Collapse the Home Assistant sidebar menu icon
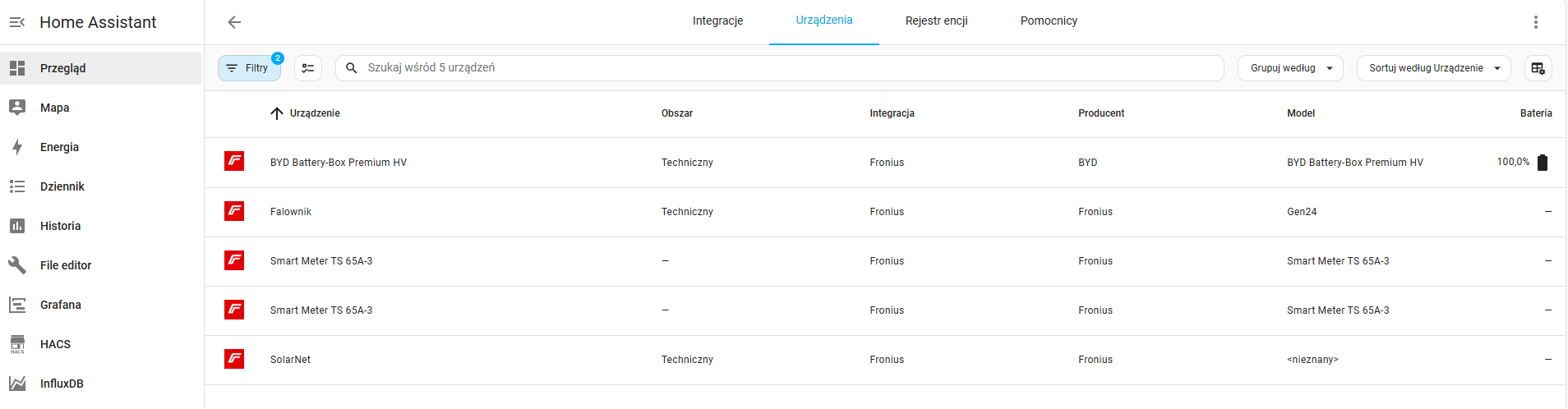Viewport: 1568px width, 409px height. (17, 22)
